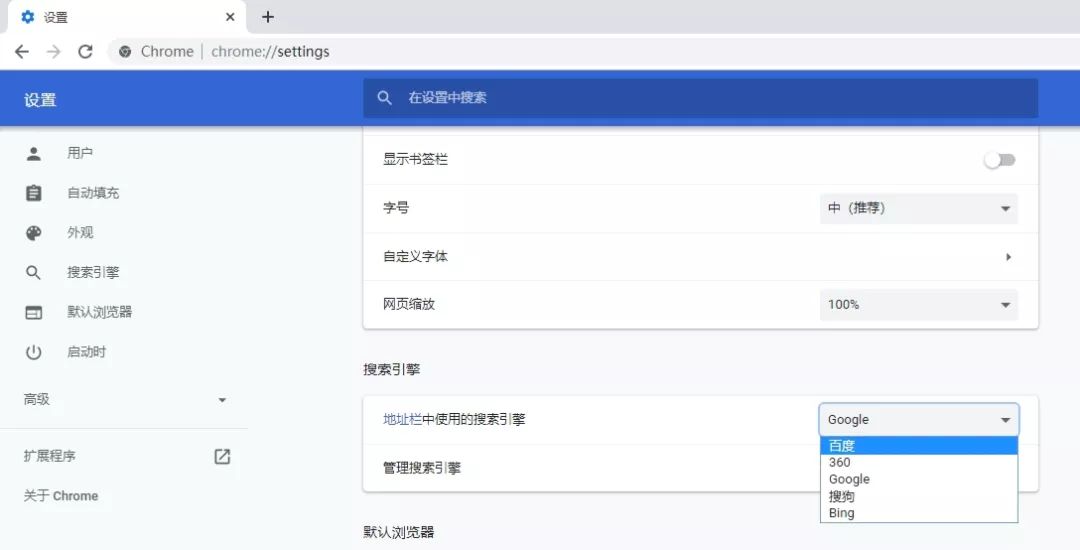The image size is (1080, 550).
Task: Open the 搜索引擎 sidebar label
Action: coord(93,273)
